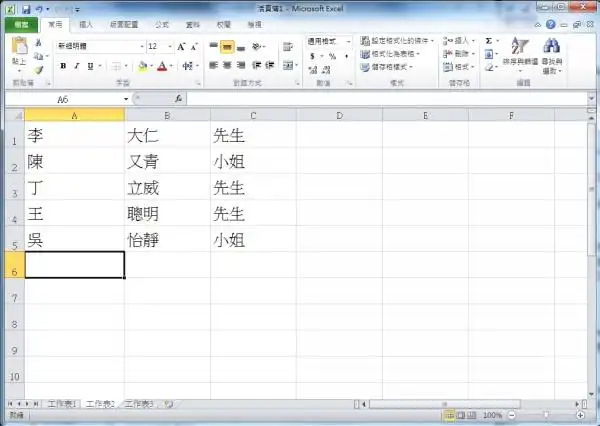Switch to the Page Layout (版面配置) tab
Screen dimensions: 600x426
click(x=124, y=24)
